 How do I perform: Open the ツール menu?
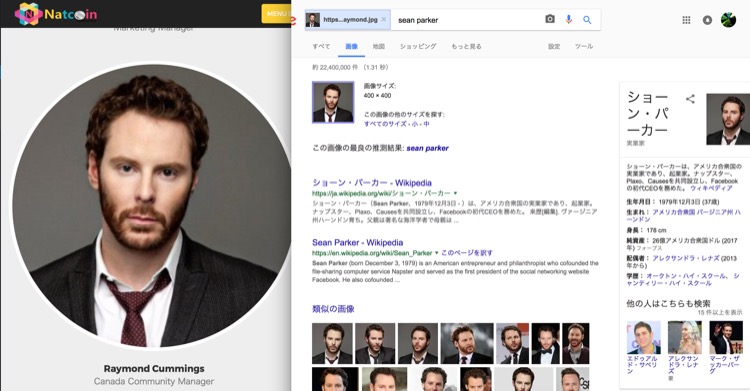584,46
